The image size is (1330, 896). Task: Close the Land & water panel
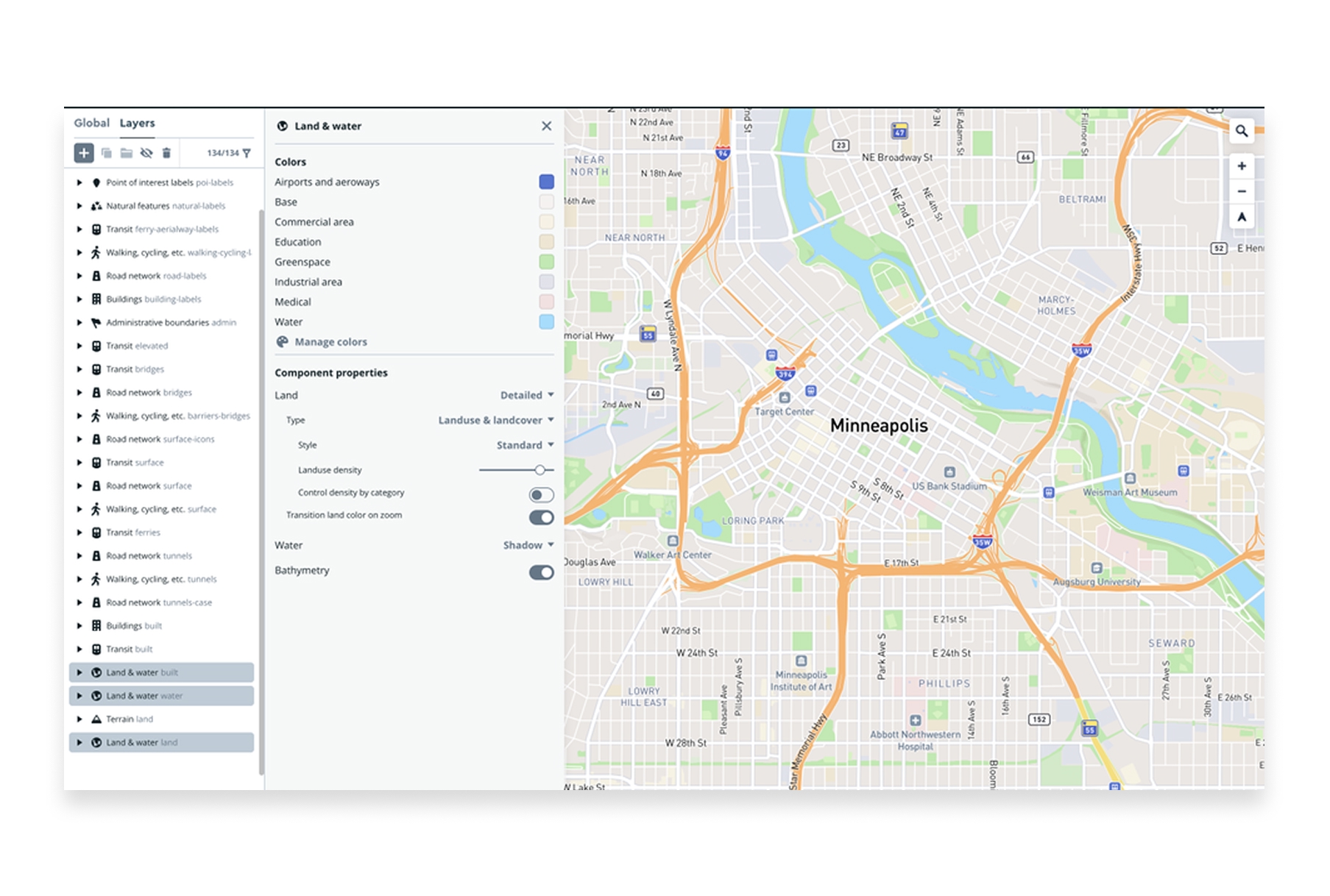coord(546,126)
